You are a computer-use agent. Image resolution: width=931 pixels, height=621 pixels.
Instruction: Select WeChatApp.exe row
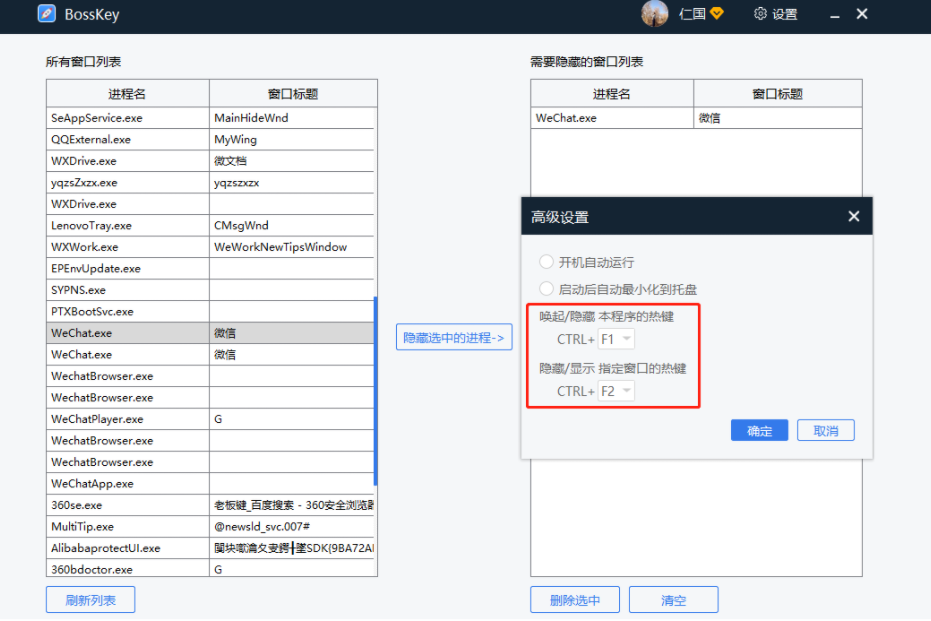tap(210, 483)
